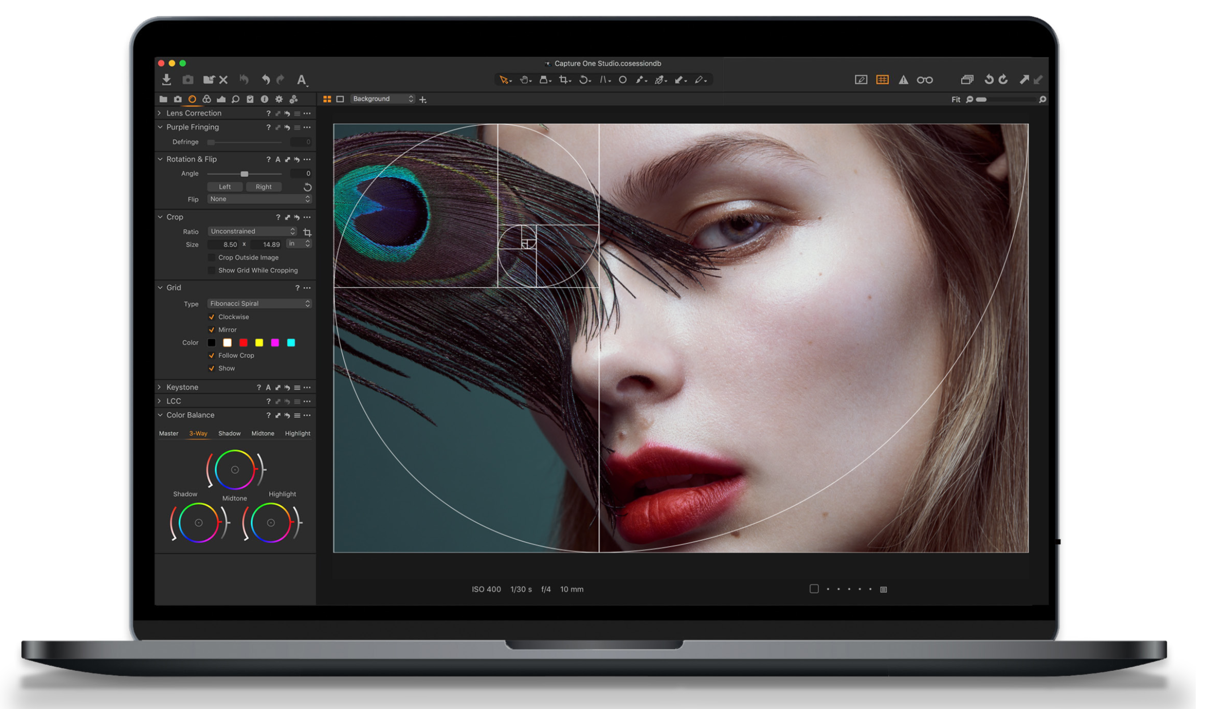Toggle the grid overlay toolbar icon

coord(882,80)
